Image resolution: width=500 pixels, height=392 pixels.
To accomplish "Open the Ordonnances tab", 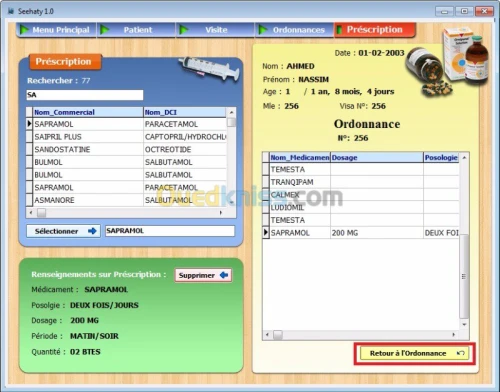I will [x=295, y=30].
